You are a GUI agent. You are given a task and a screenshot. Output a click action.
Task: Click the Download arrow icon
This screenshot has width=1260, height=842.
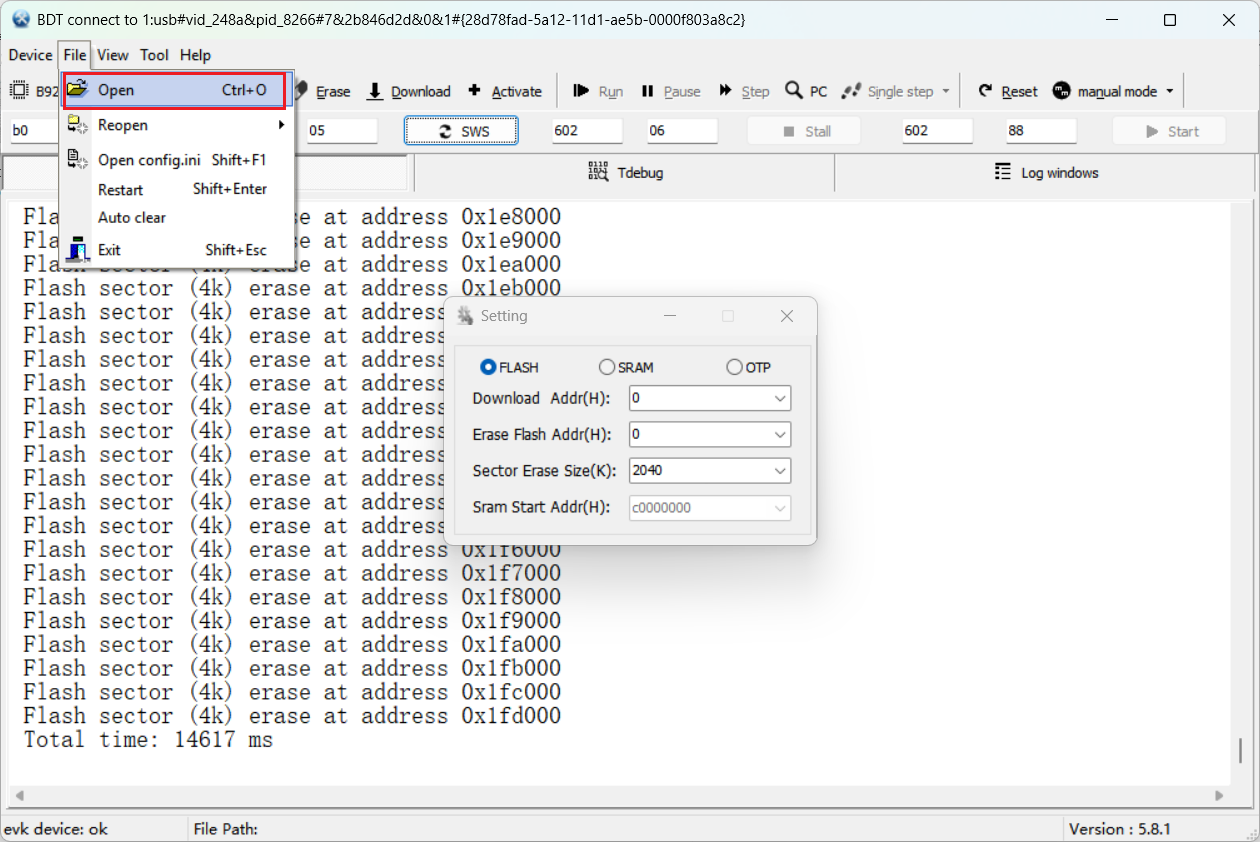pos(375,91)
